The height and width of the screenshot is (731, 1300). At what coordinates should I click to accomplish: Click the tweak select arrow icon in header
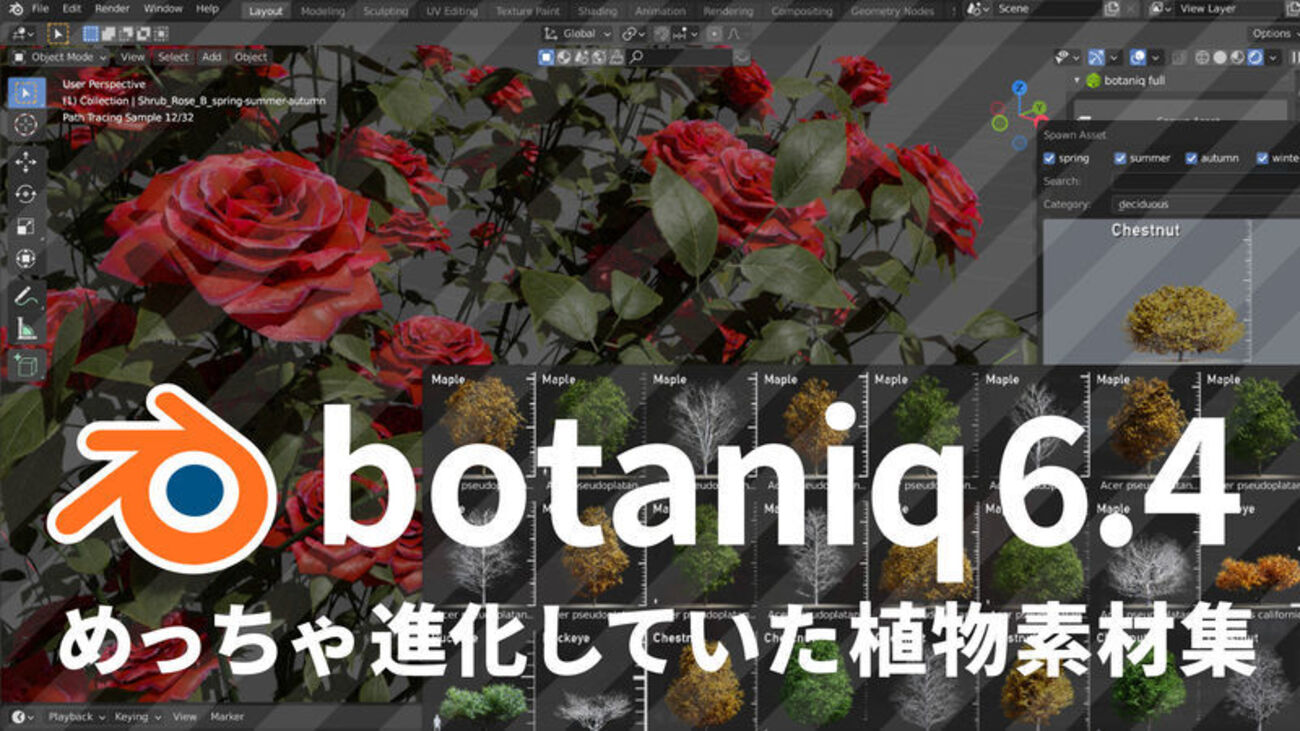(x=58, y=33)
